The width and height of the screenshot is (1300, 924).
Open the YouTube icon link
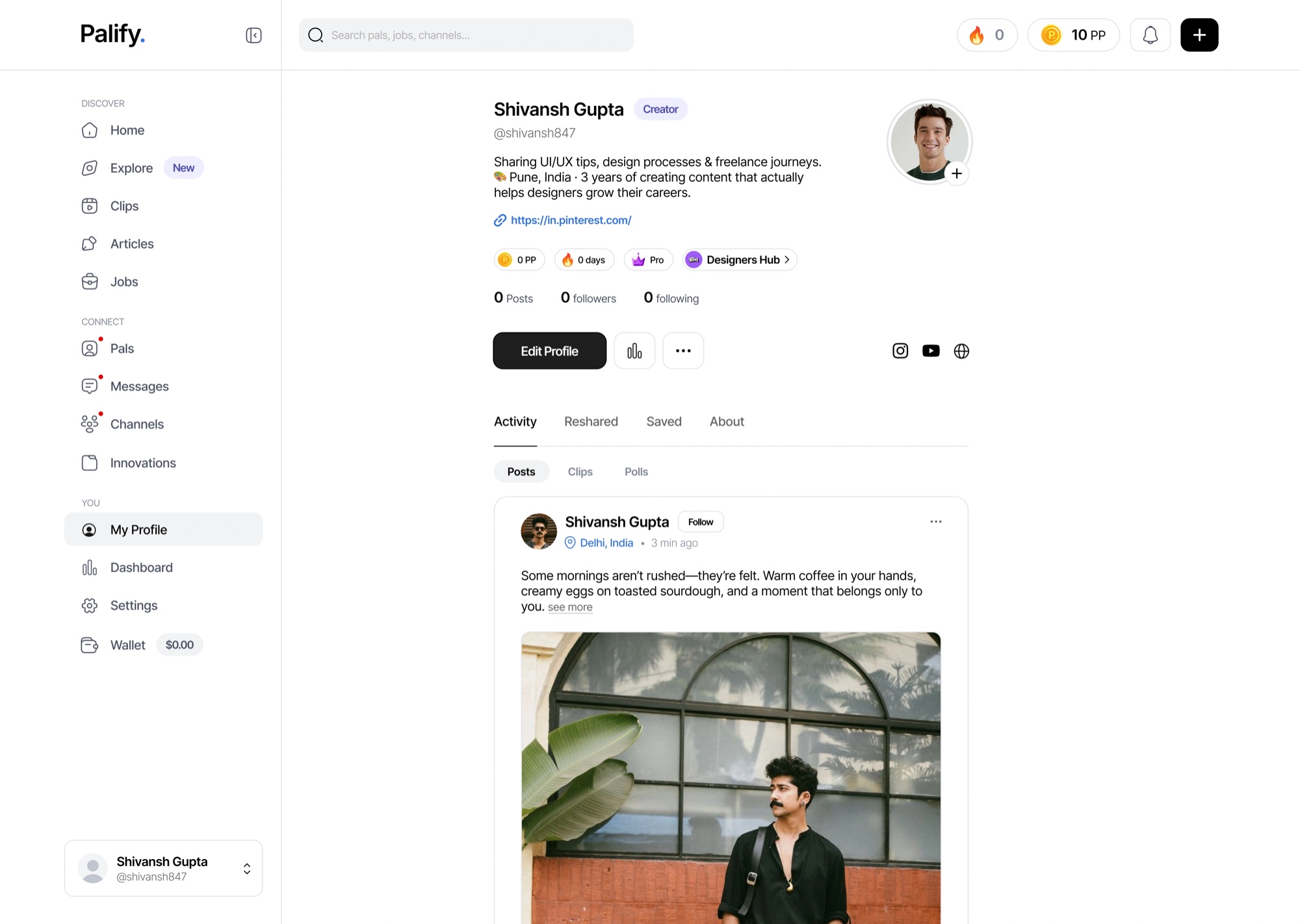tap(931, 351)
